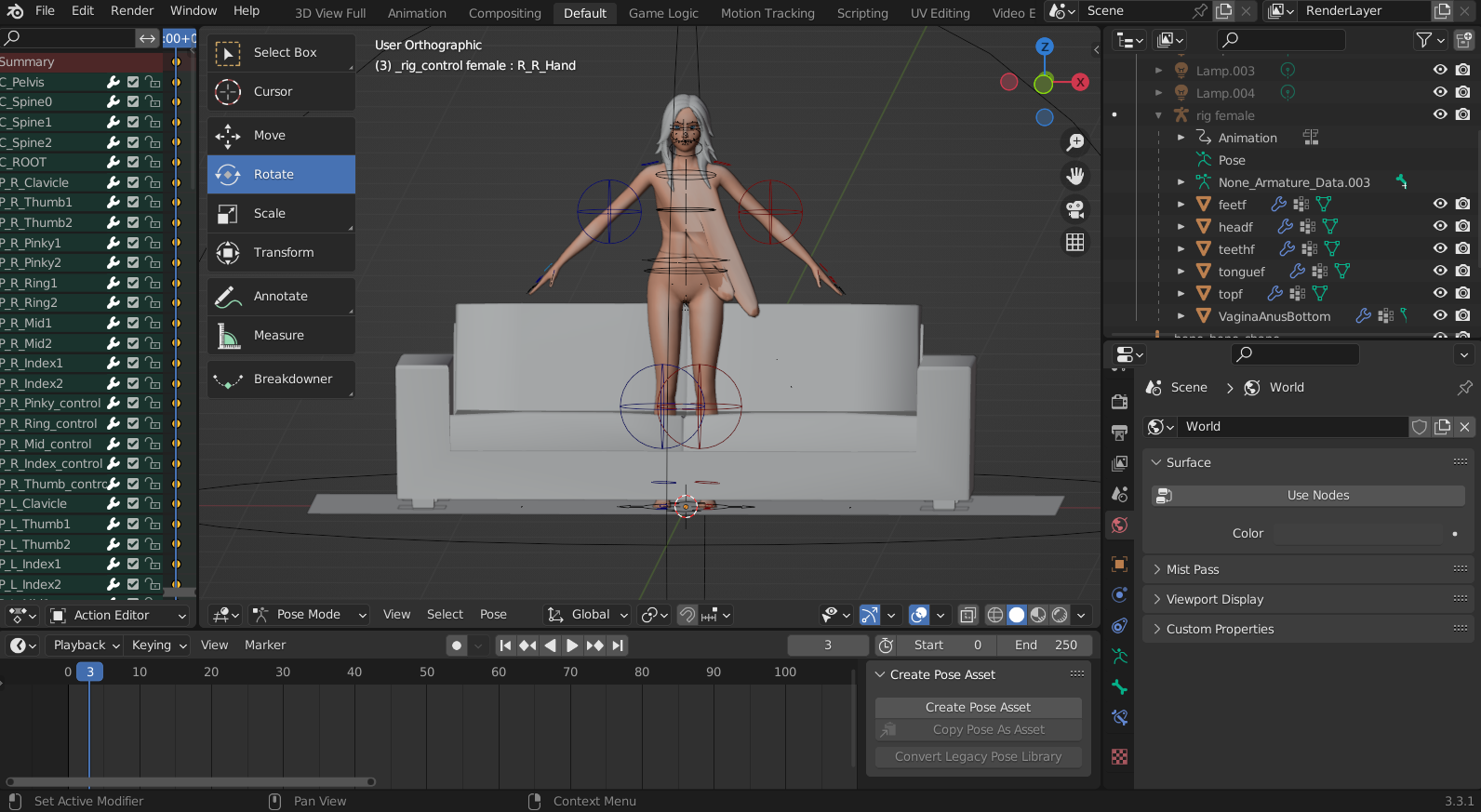The width and height of the screenshot is (1481, 812).
Task: Toggle C_Spine1 channel checkbox
Action: coord(133,122)
